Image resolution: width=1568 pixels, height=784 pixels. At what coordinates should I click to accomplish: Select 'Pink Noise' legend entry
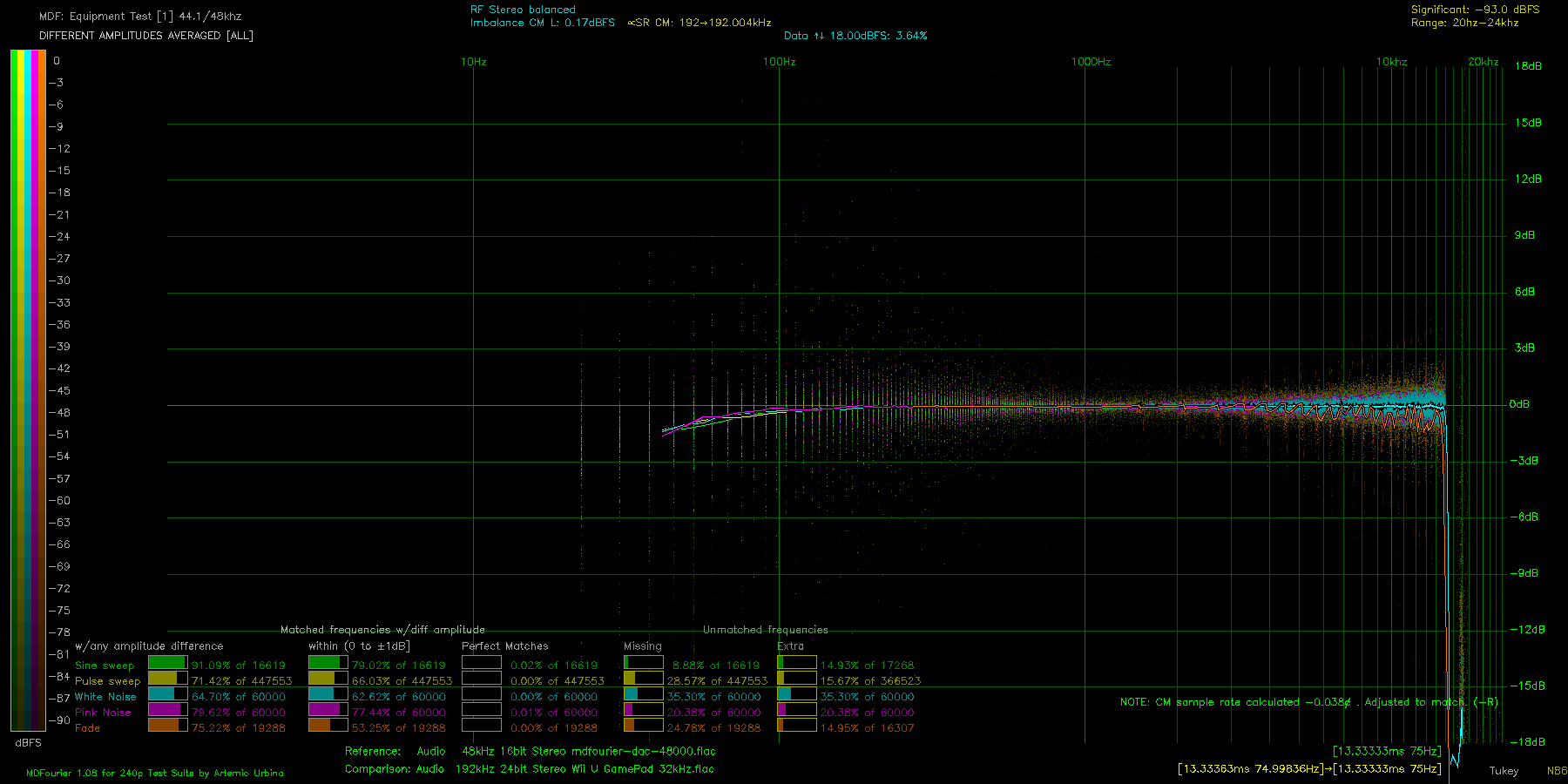click(x=103, y=713)
